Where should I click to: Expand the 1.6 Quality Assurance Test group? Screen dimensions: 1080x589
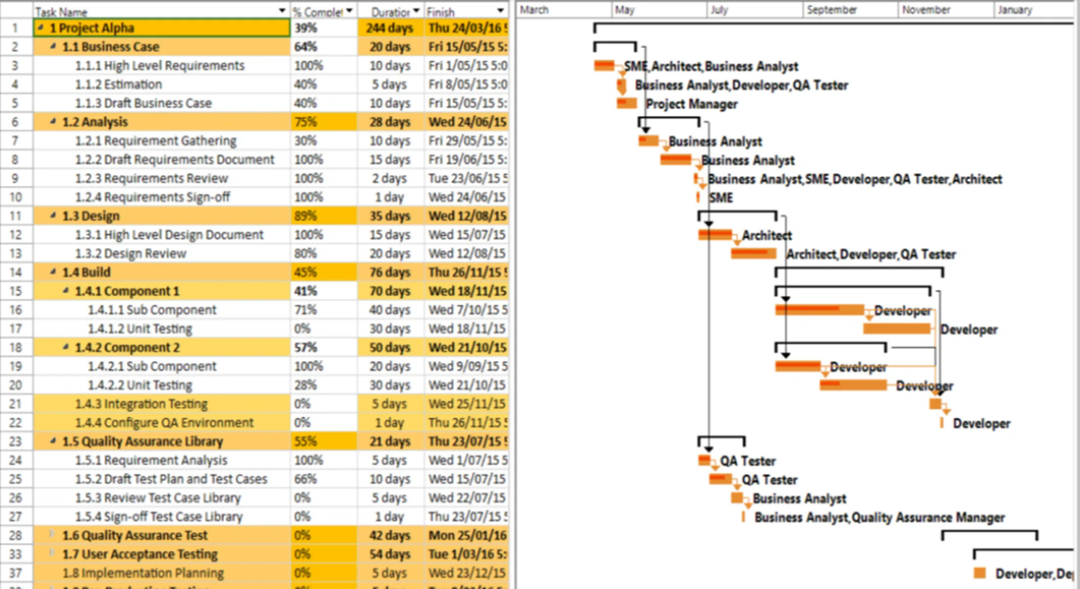(54, 535)
